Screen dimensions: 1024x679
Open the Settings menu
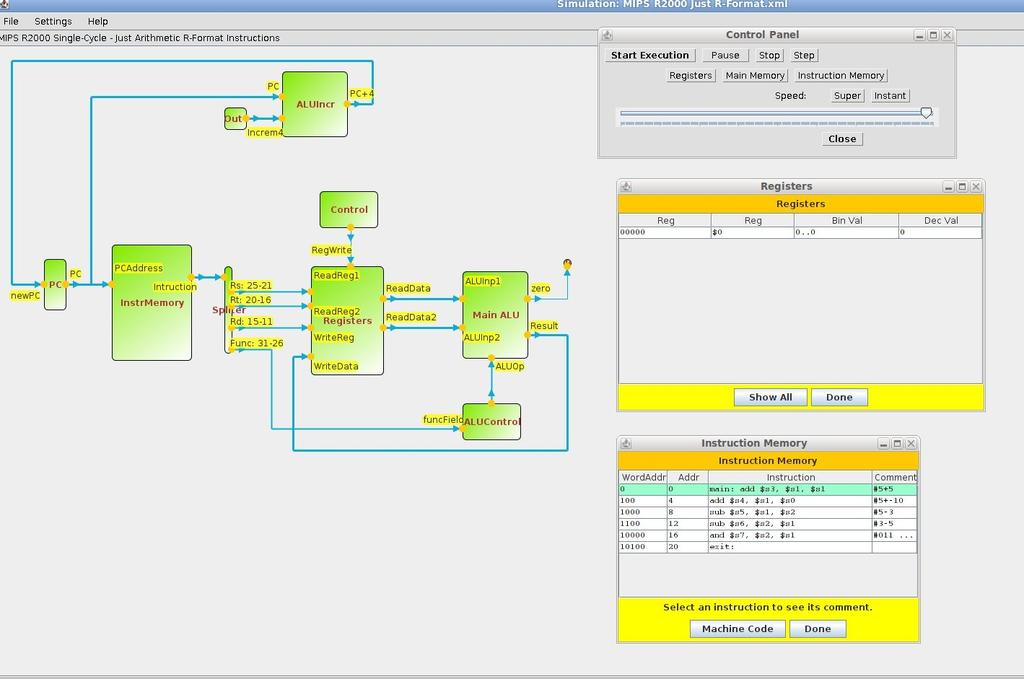click(x=53, y=21)
